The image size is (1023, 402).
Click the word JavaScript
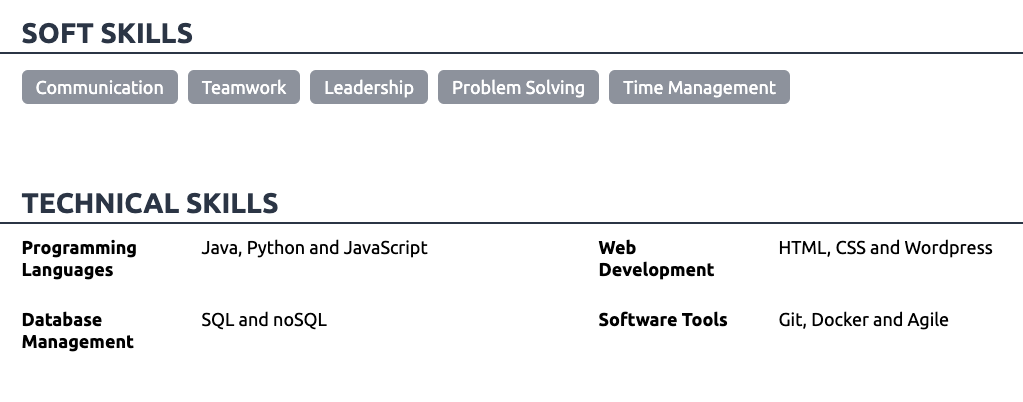385,248
